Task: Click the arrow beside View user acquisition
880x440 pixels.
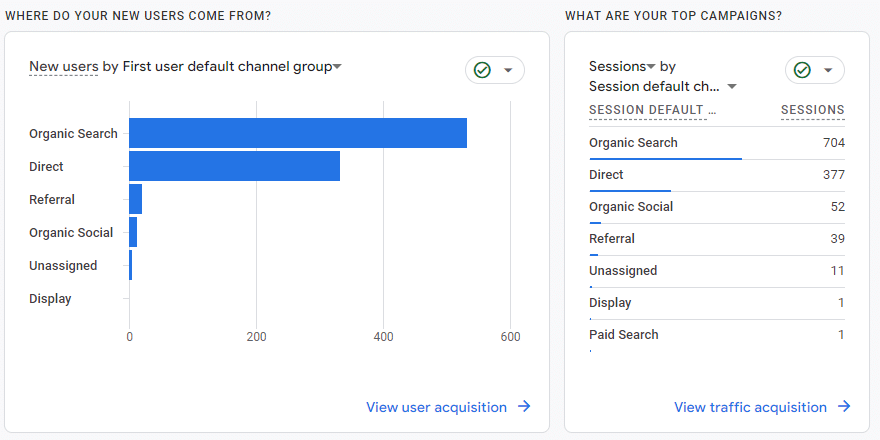Action: pyautogui.click(x=524, y=407)
